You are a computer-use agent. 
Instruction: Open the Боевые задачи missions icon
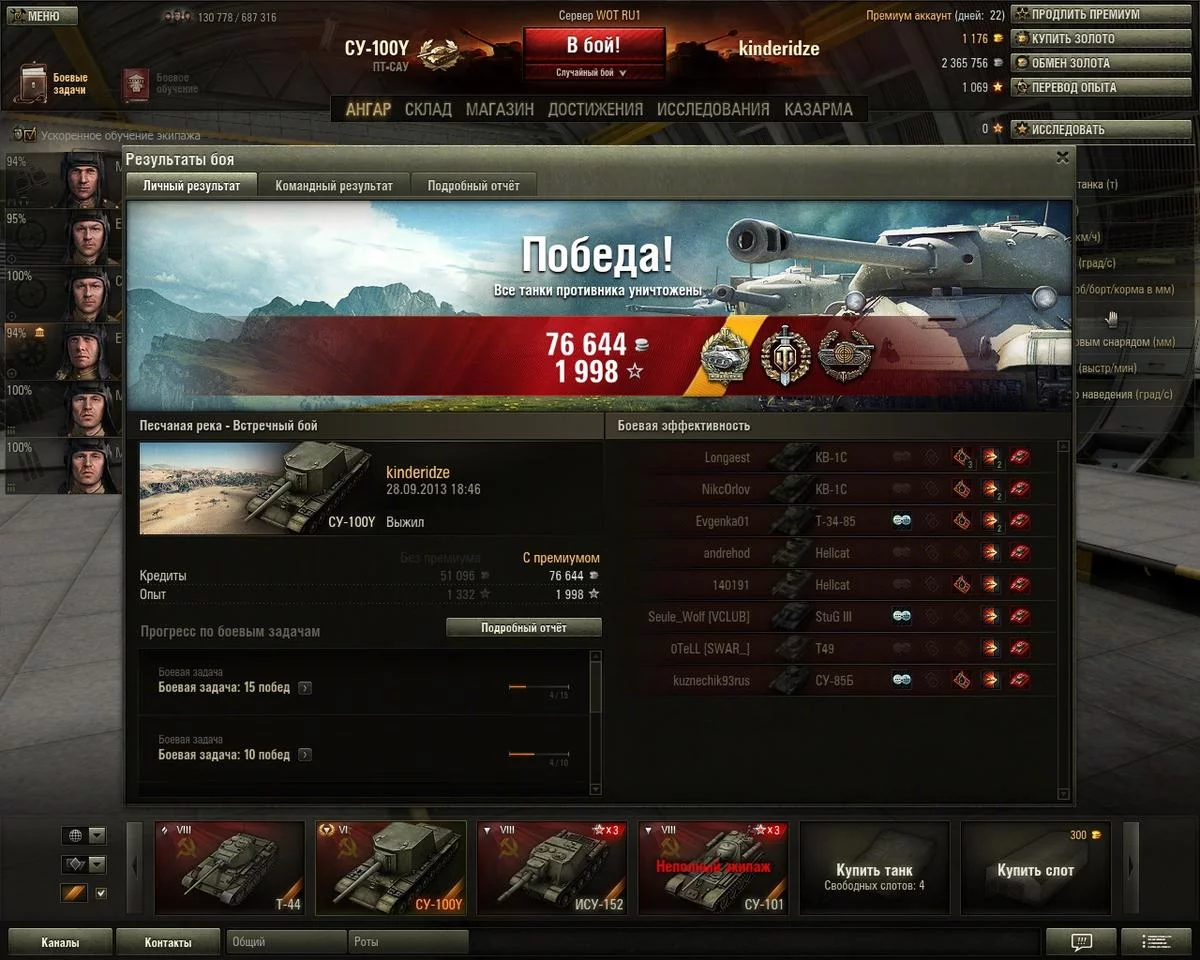pos(34,84)
